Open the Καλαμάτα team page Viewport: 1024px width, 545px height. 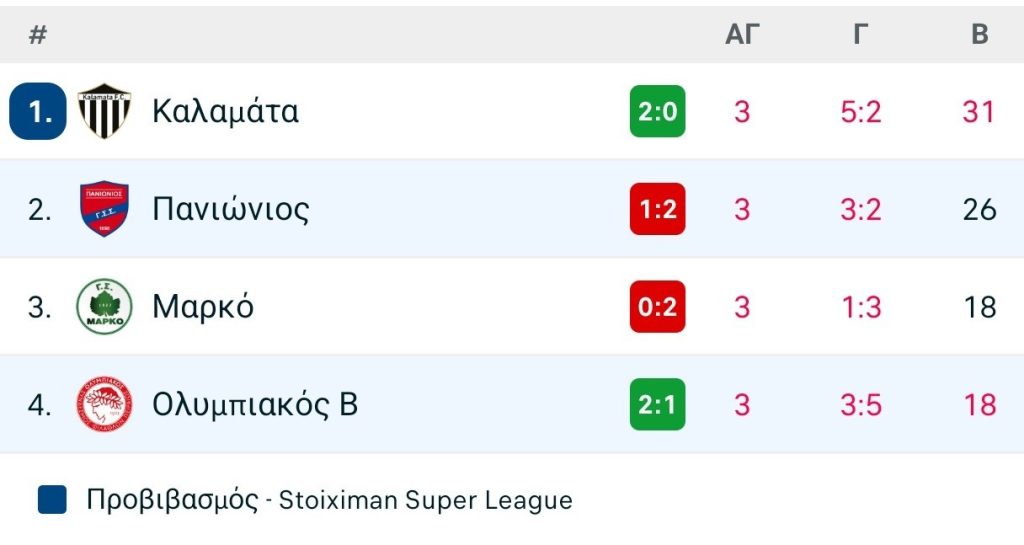point(225,111)
